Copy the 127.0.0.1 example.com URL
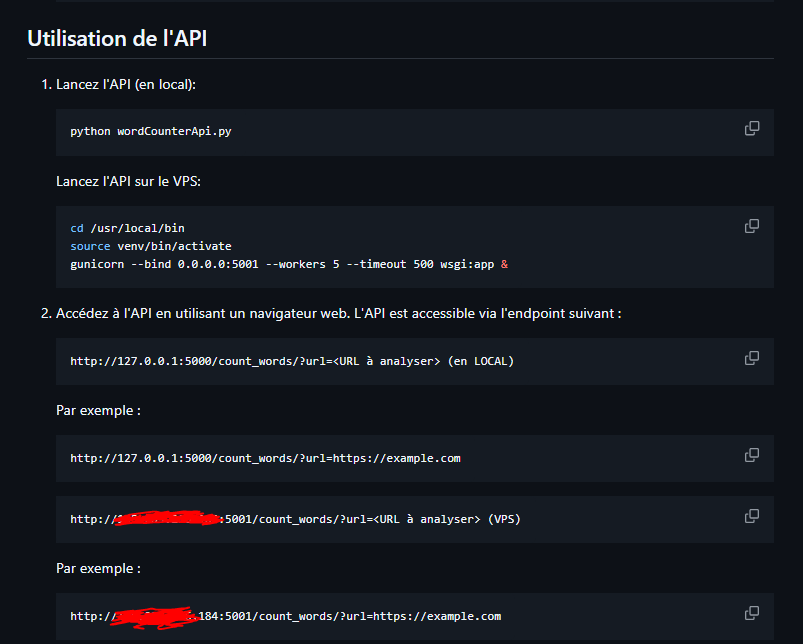Screen dimensions: 803x644 pyautogui.click(x=752, y=455)
